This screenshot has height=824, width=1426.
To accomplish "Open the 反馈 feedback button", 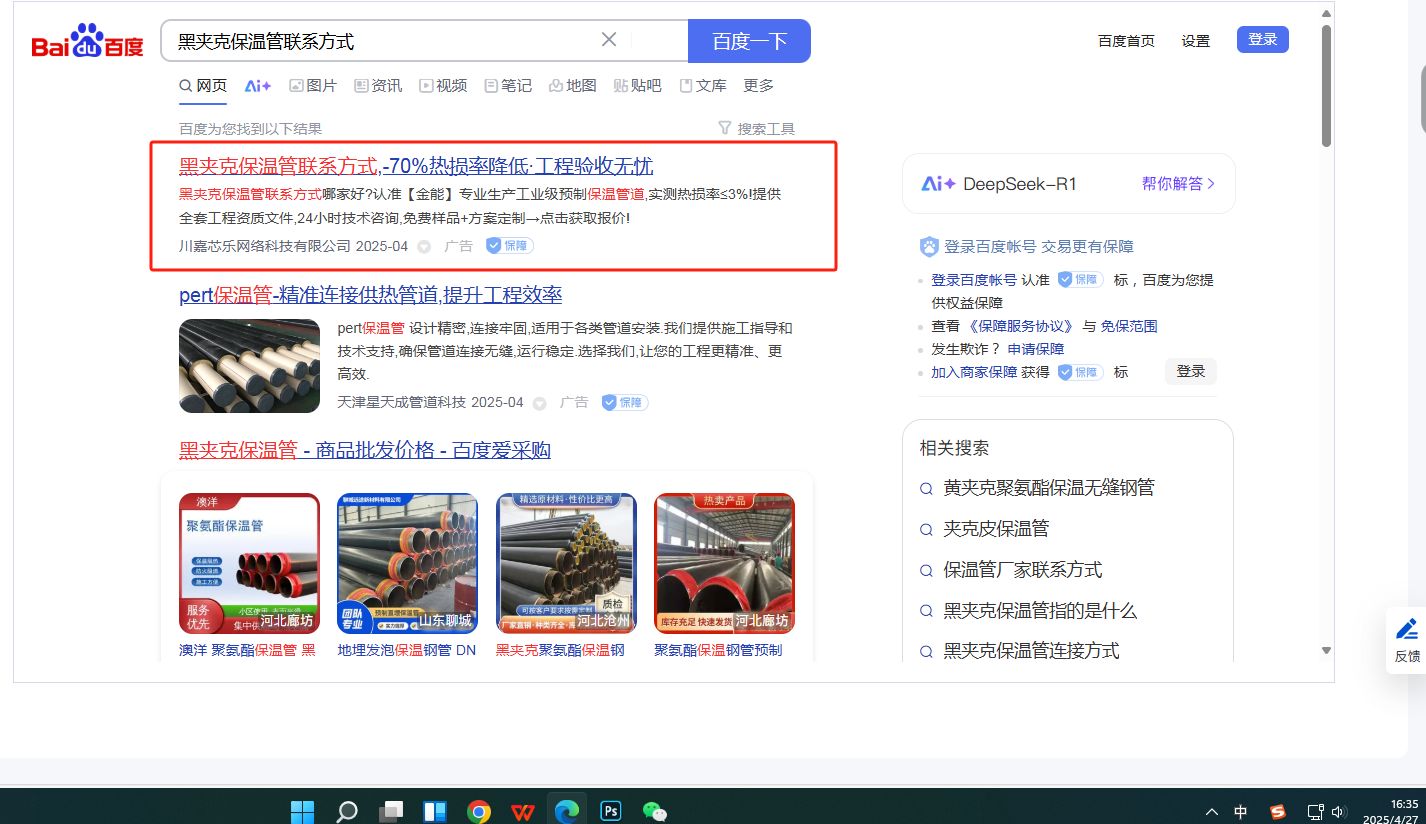I will tap(1407, 640).
